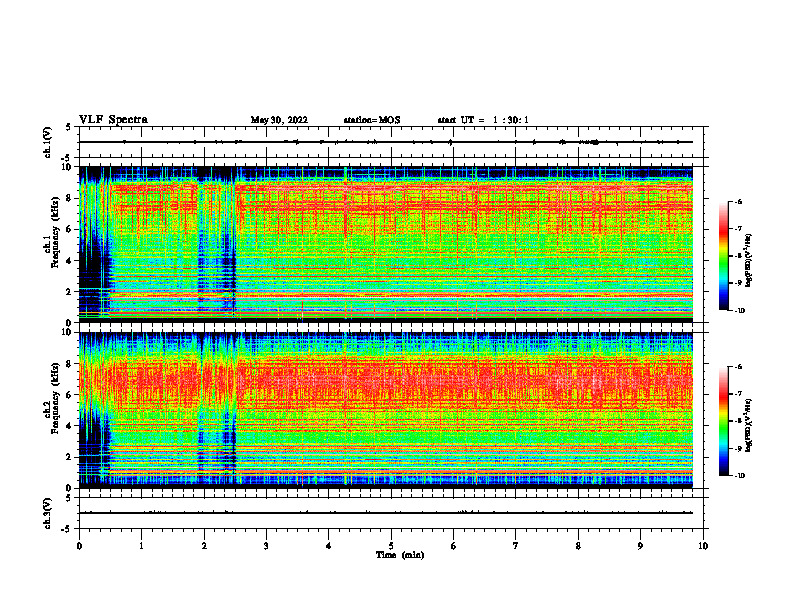792x612 pixels.
Task: Click tick label "1" on Time axis
Action: point(141,546)
